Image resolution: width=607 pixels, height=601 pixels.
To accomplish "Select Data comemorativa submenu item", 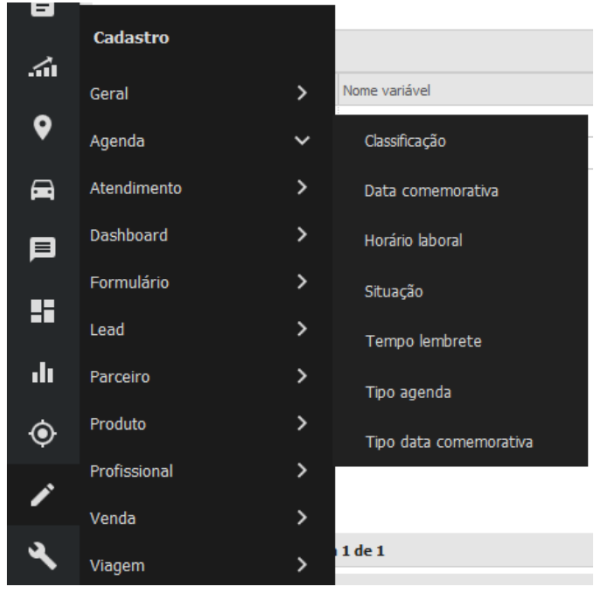I will coord(431,191).
